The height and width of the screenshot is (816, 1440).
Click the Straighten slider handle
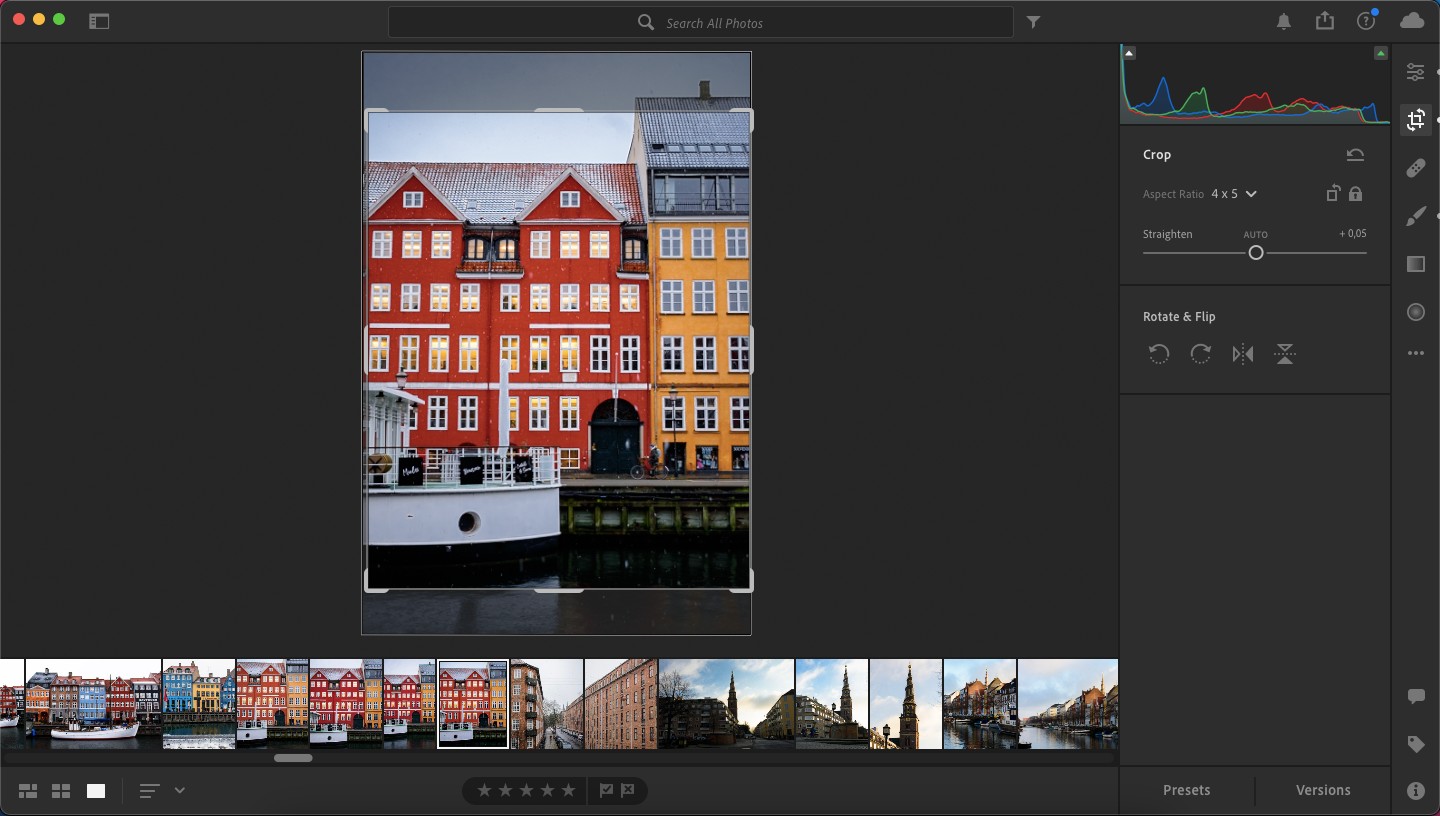(x=1256, y=253)
